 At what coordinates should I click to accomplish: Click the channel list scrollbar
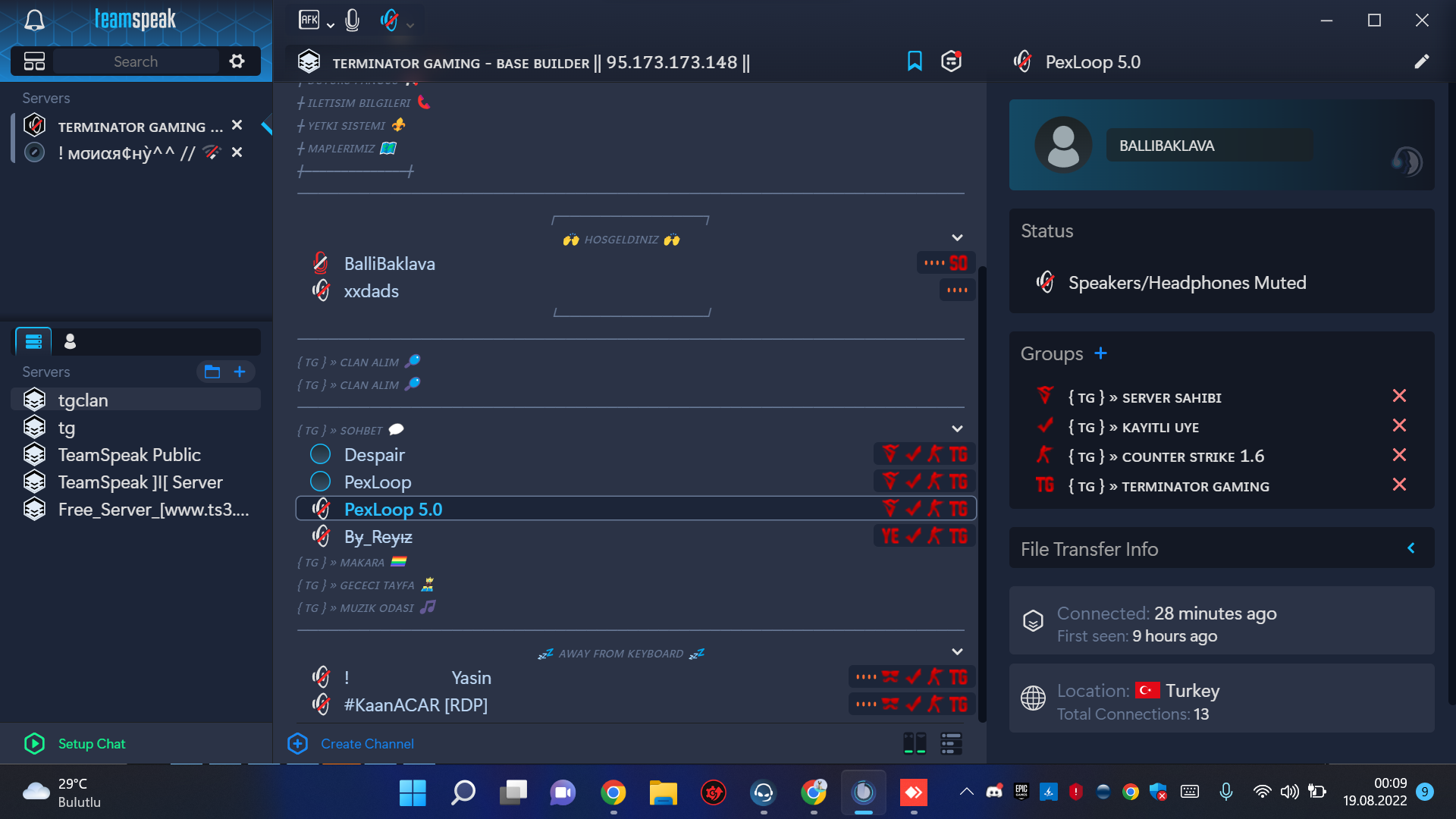[982, 493]
